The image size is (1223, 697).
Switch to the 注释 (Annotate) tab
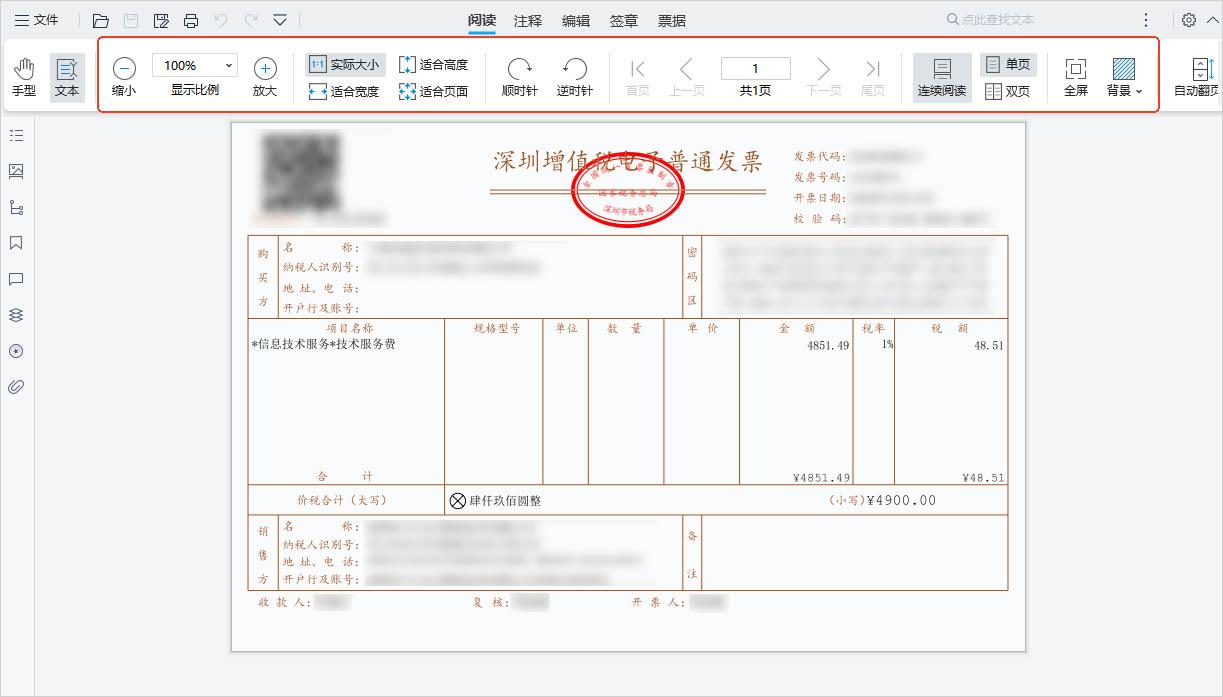pyautogui.click(x=527, y=20)
